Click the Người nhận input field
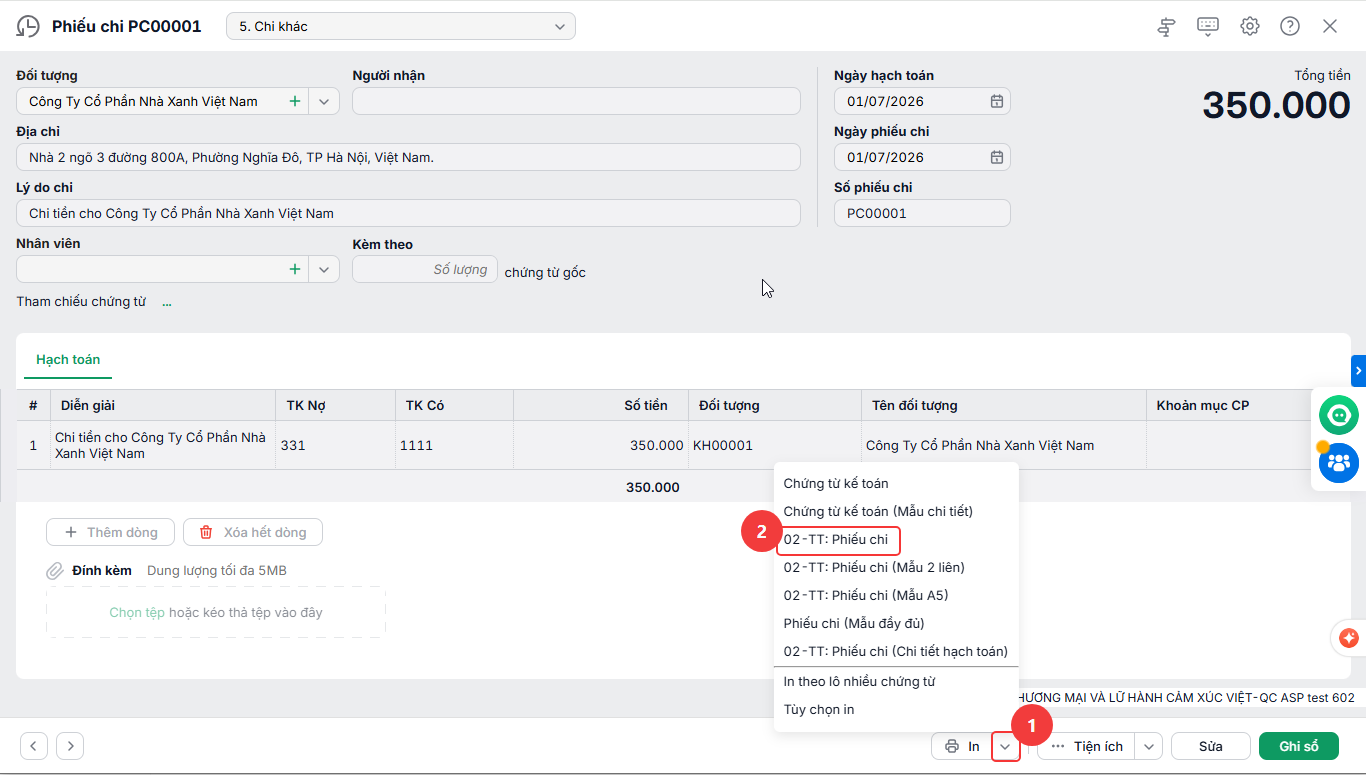This screenshot has height=775, width=1366. (576, 101)
